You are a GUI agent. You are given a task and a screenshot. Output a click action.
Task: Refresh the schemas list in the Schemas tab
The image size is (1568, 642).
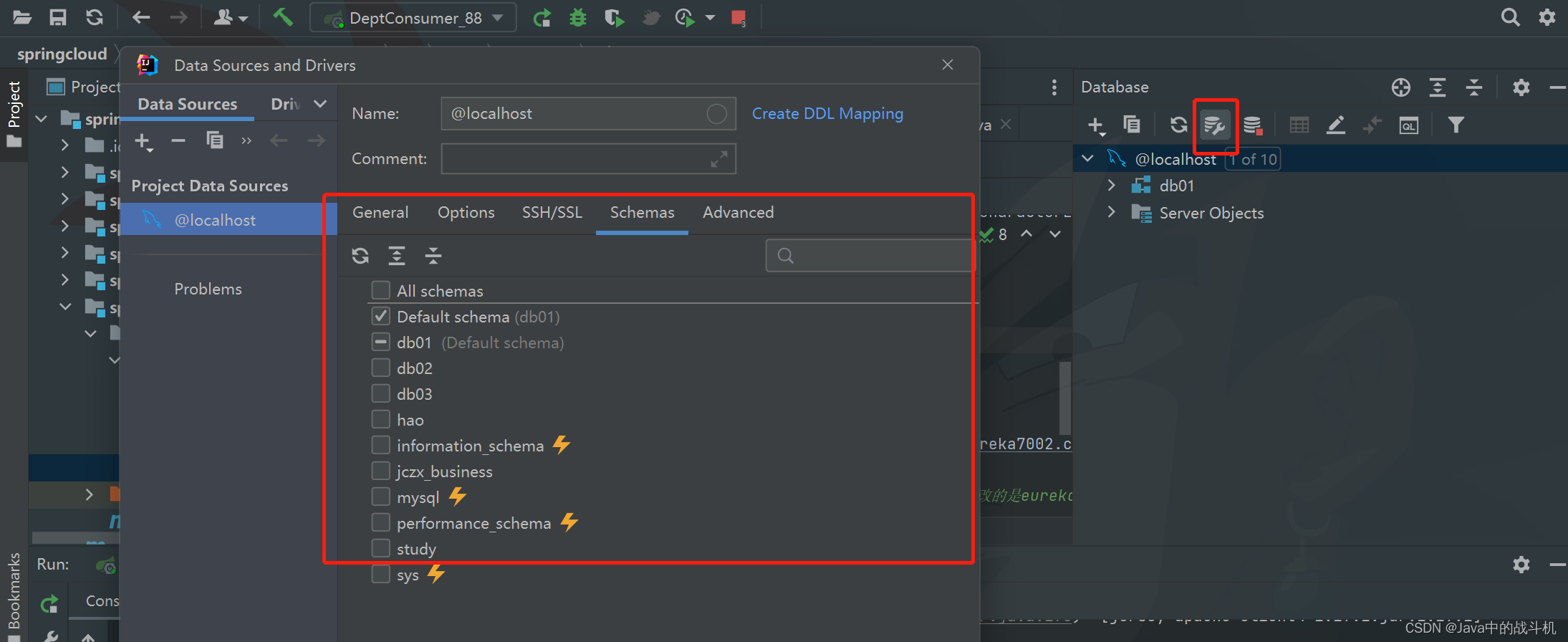360,256
